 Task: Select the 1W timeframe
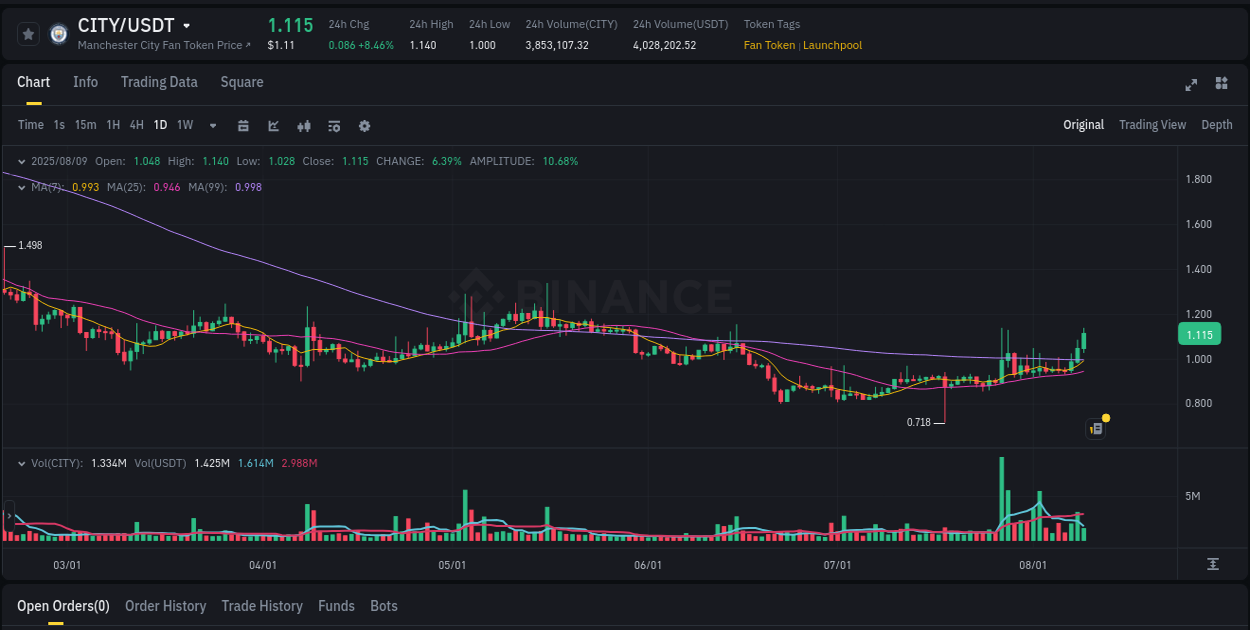pos(184,125)
